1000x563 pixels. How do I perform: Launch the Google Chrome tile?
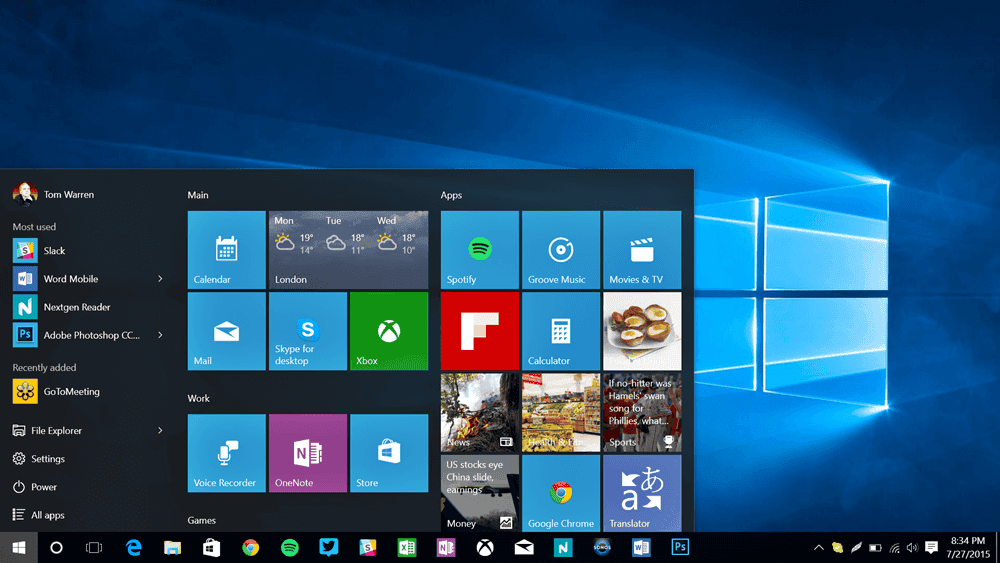[x=561, y=493]
